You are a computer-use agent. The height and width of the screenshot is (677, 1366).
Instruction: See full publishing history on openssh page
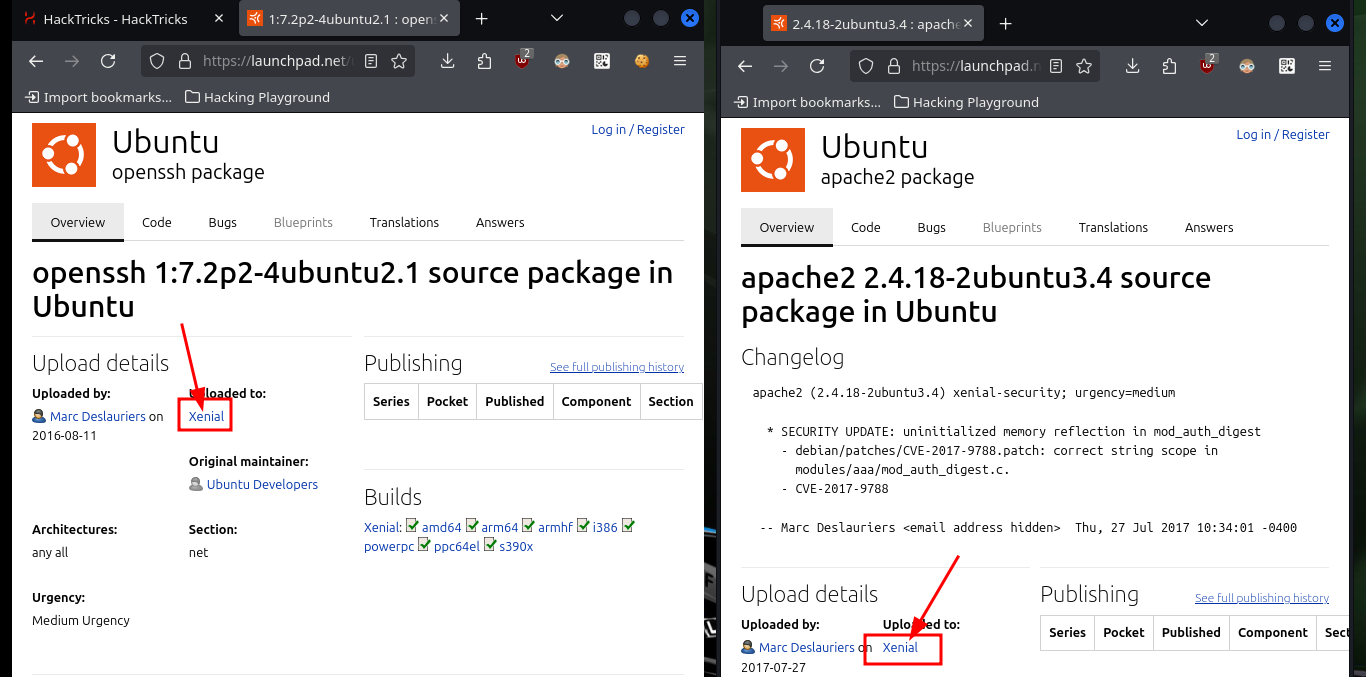coord(617,367)
